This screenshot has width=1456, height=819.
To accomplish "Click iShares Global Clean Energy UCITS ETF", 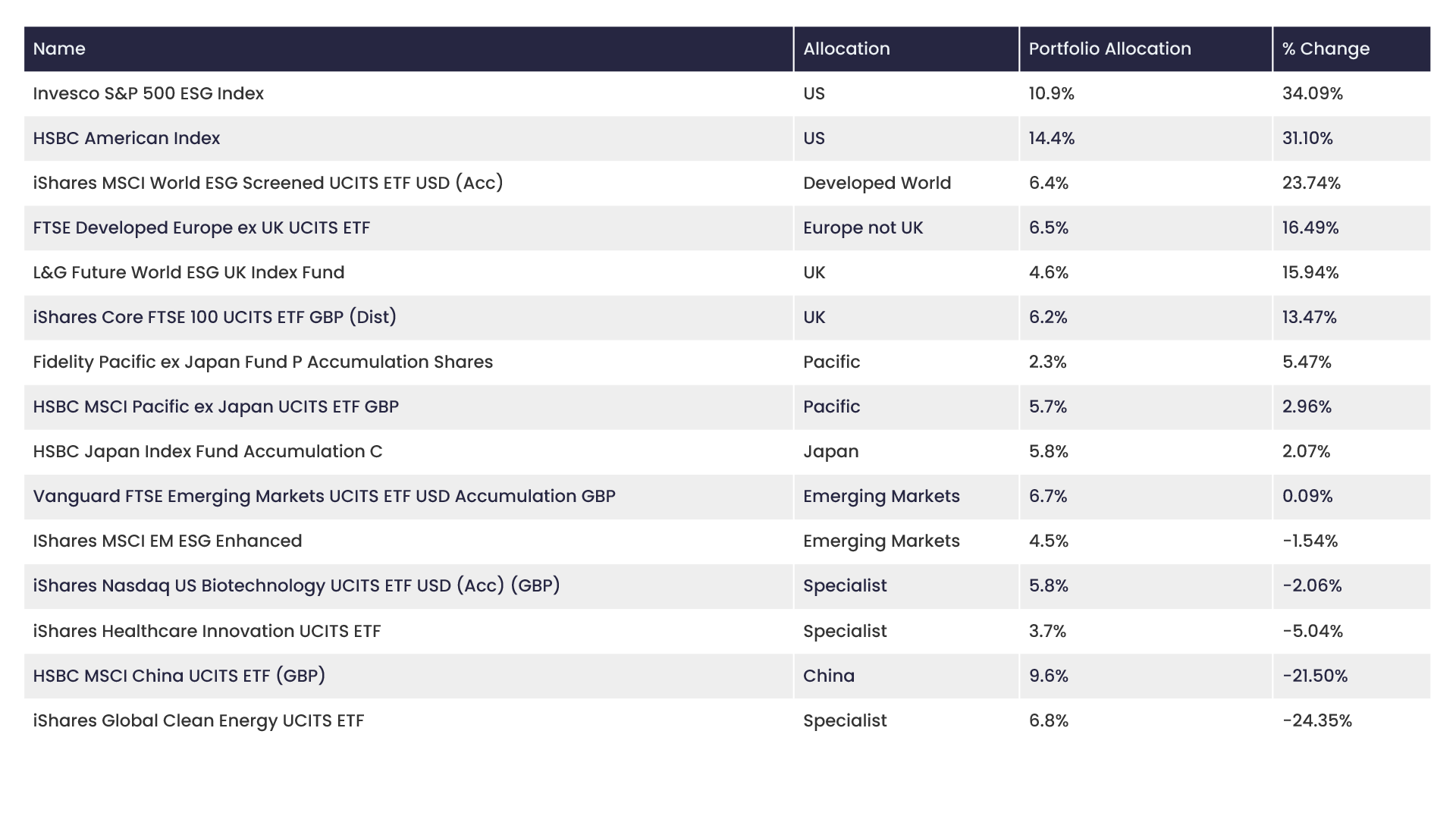I will pos(199,721).
